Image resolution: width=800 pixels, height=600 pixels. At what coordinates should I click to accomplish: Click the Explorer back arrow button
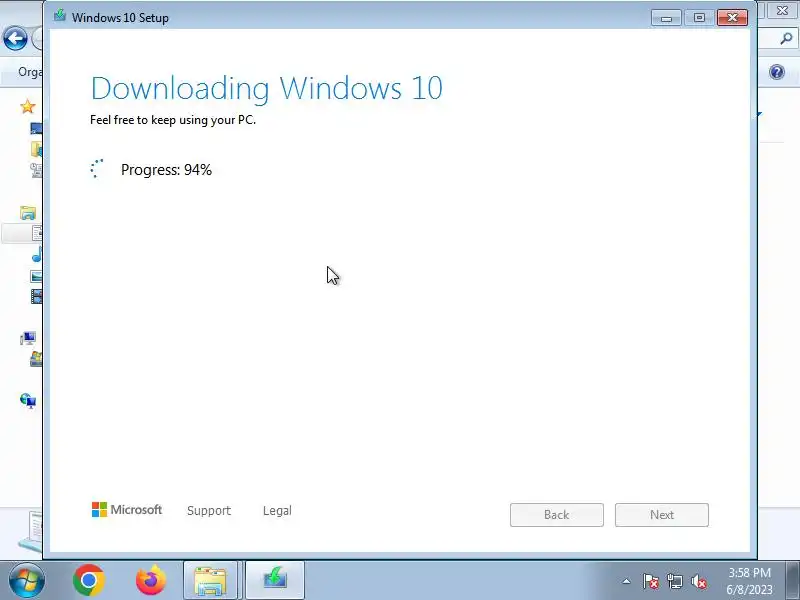point(15,38)
